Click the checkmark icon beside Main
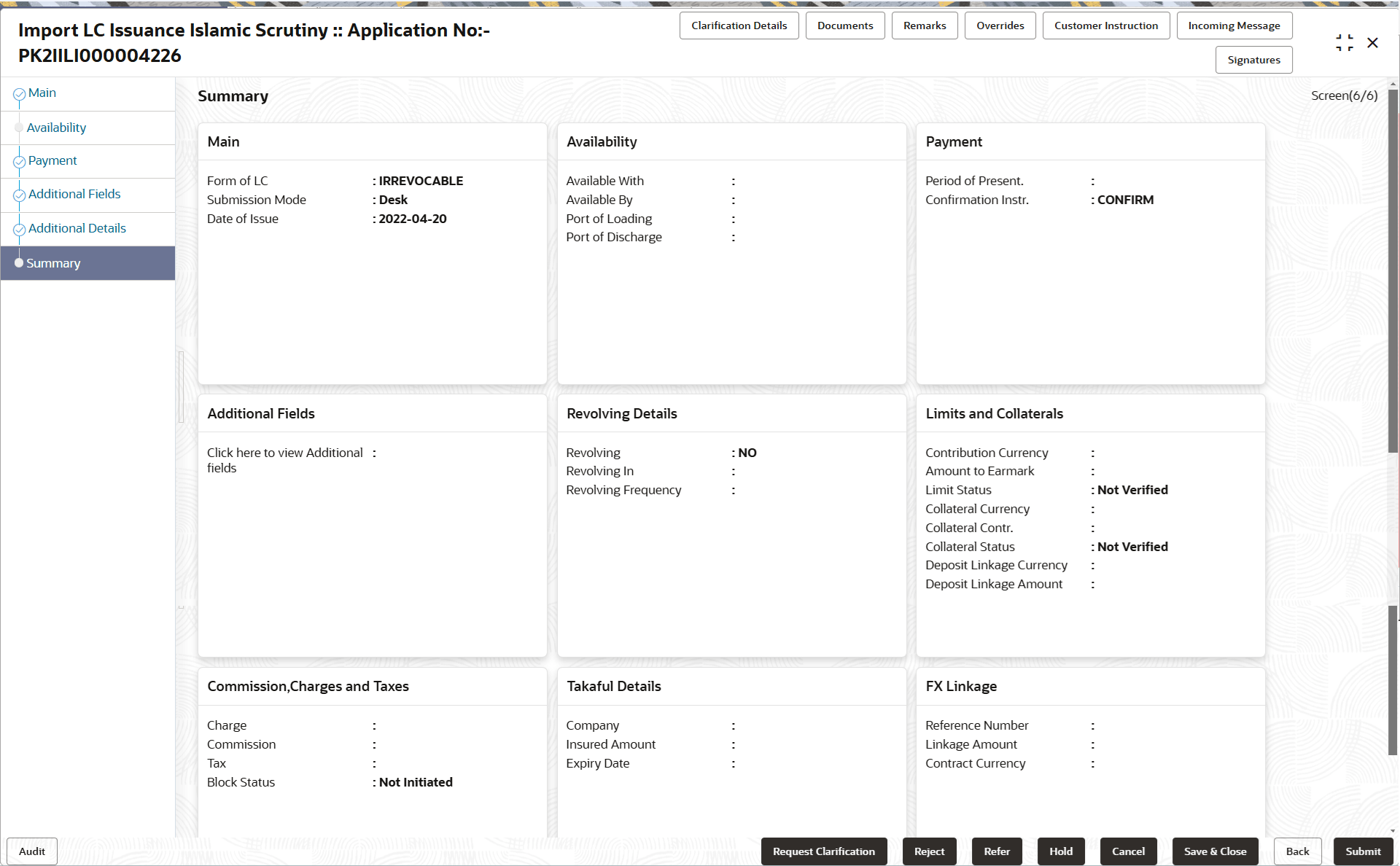Image resolution: width=1400 pixels, height=866 pixels. tap(20, 94)
